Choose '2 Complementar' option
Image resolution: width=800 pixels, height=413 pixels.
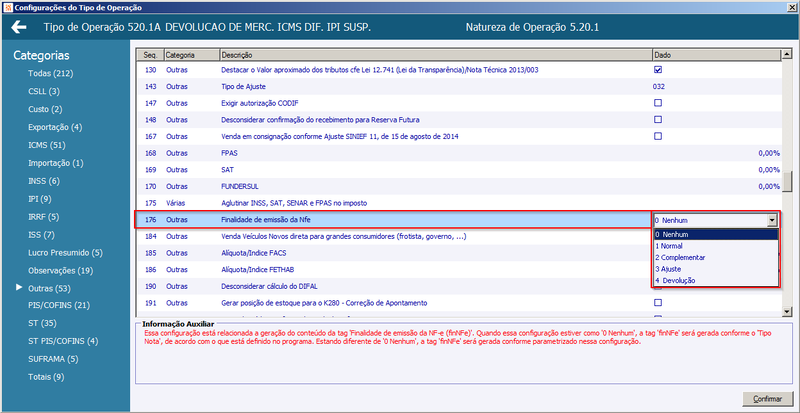coord(716,257)
